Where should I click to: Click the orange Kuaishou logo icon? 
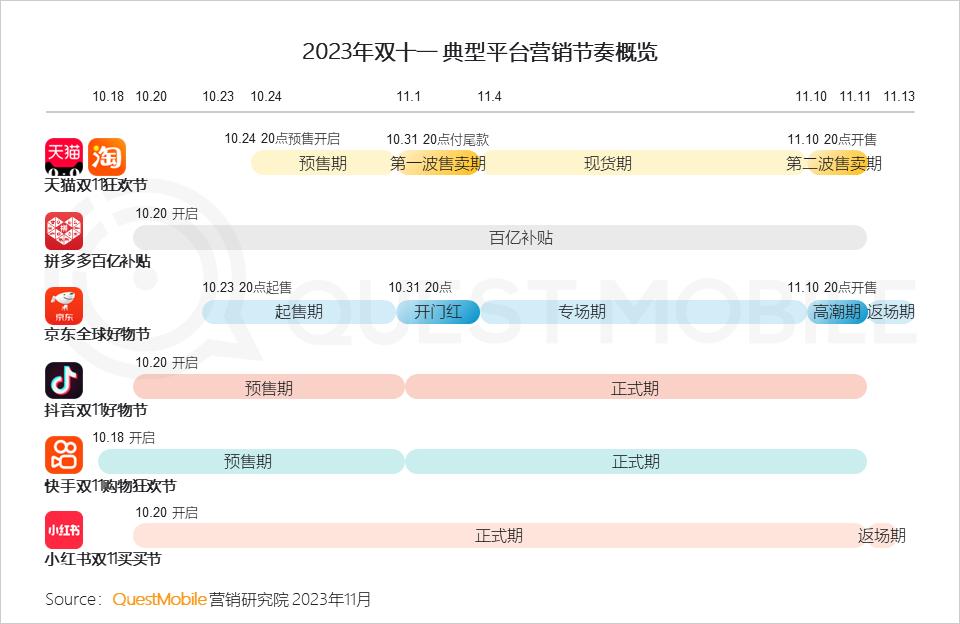pos(64,455)
